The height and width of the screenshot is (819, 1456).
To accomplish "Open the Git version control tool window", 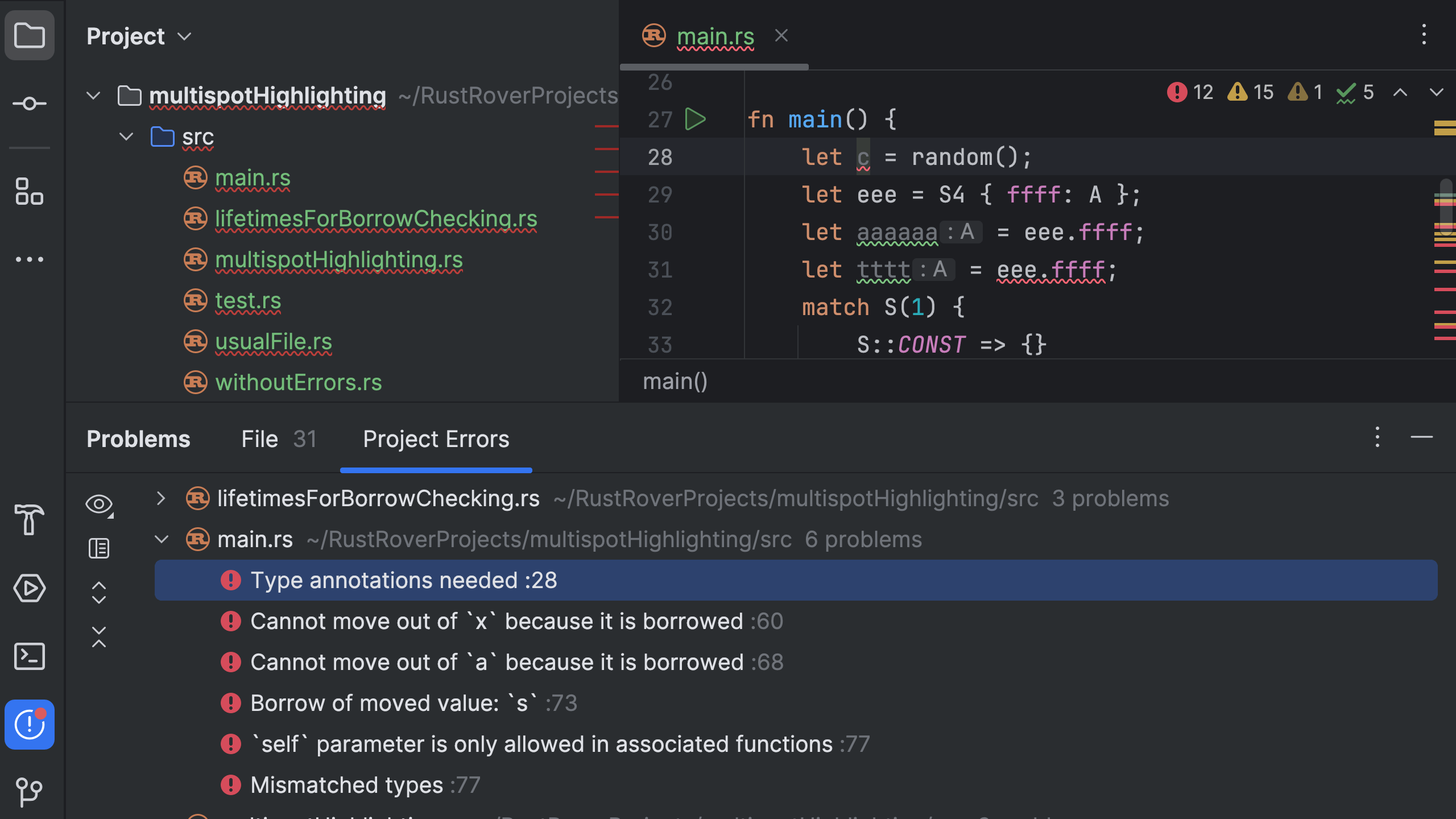I will click(x=29, y=792).
